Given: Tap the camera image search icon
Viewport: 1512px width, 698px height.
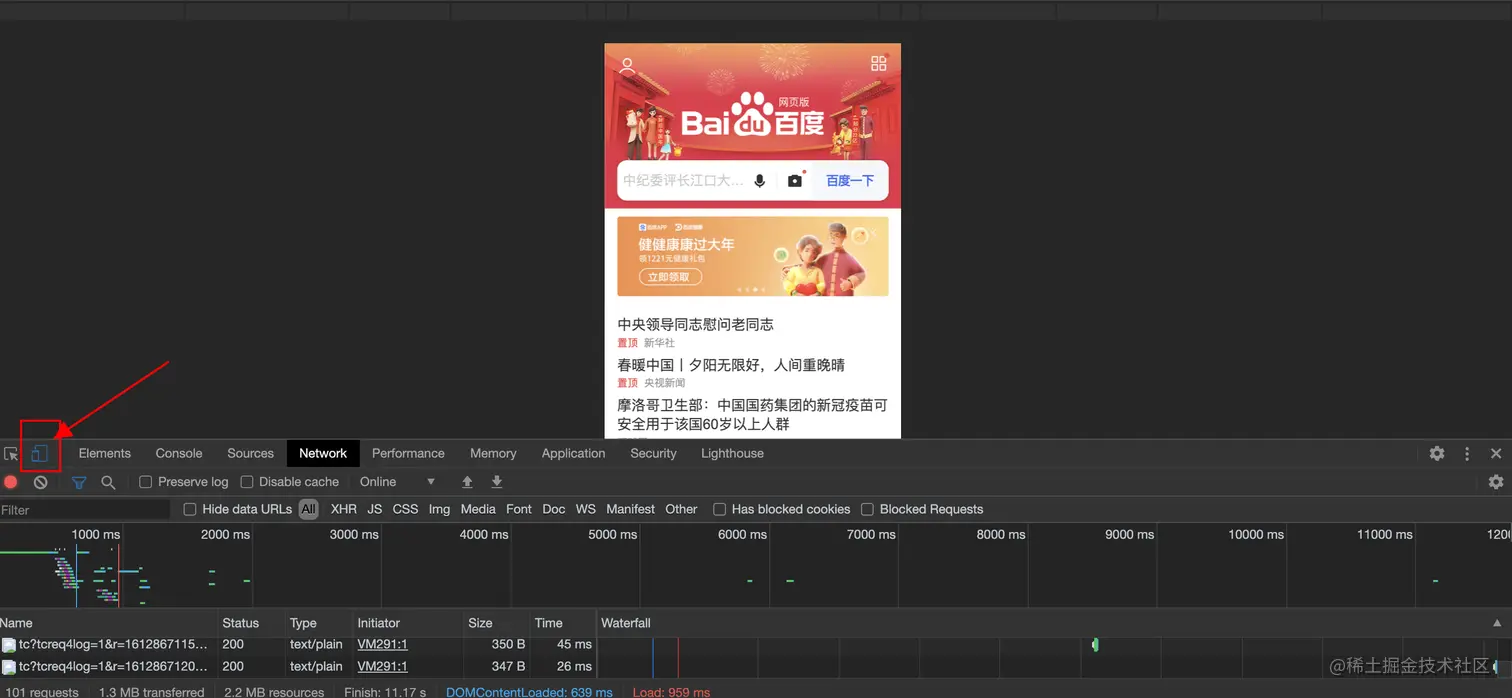Looking at the screenshot, I should point(795,181).
